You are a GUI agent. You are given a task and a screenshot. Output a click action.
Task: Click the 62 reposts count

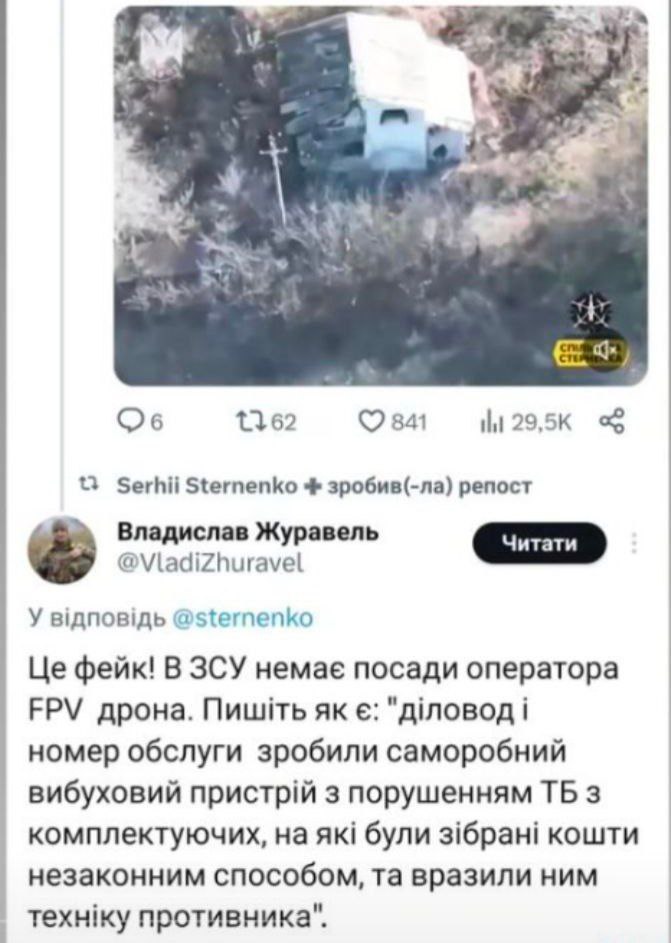(284, 423)
